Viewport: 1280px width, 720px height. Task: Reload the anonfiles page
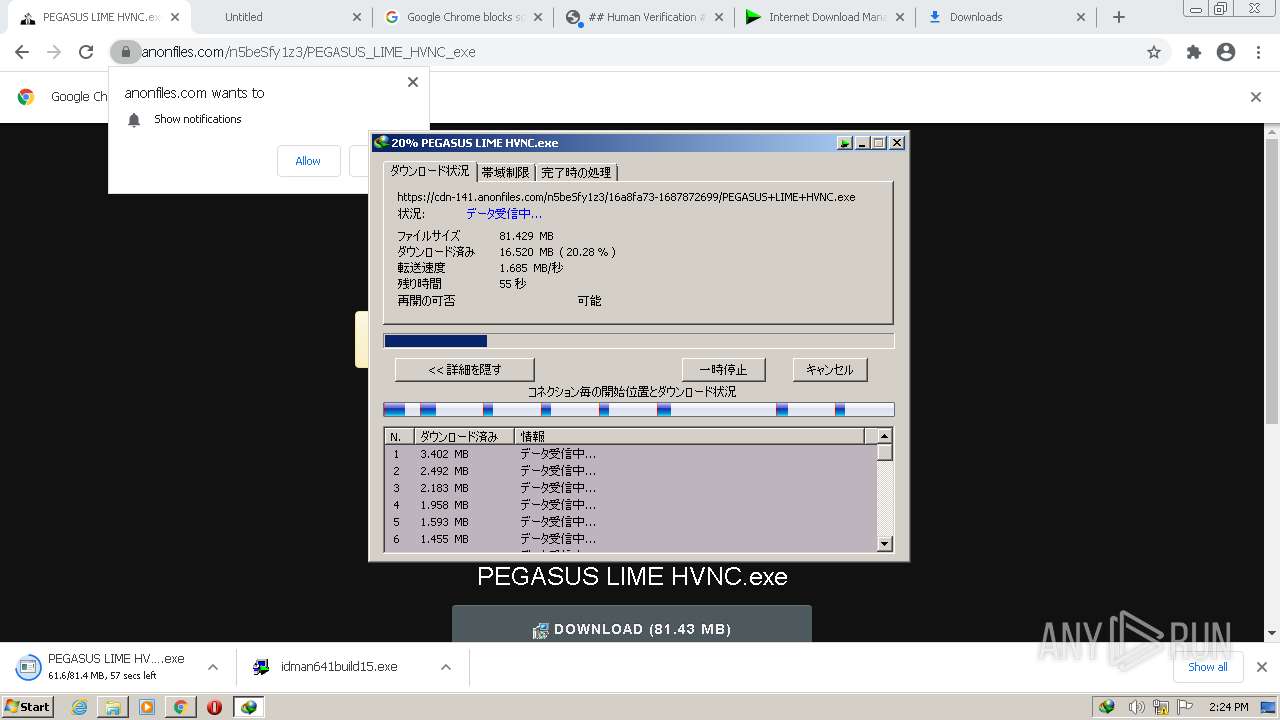86,52
